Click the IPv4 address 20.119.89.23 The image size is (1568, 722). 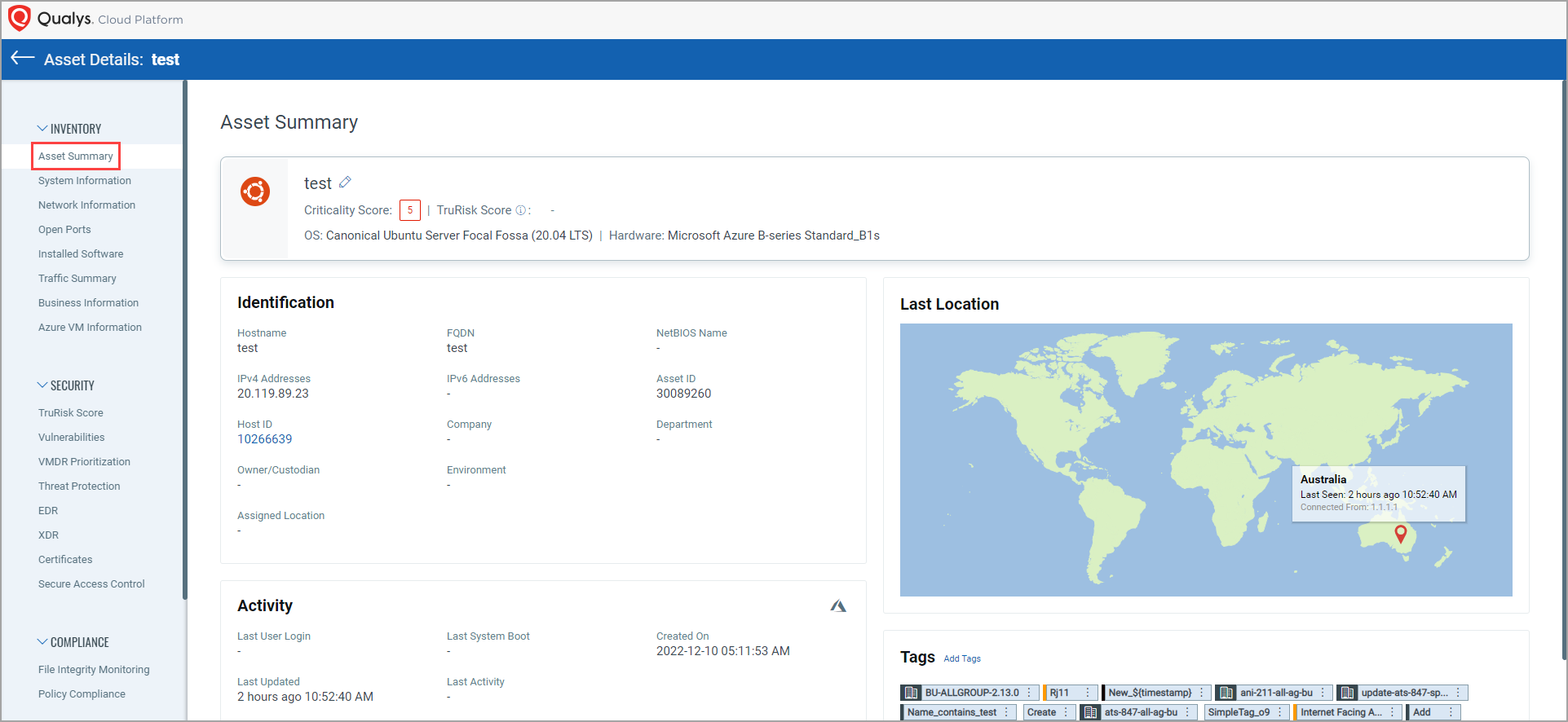pos(273,394)
